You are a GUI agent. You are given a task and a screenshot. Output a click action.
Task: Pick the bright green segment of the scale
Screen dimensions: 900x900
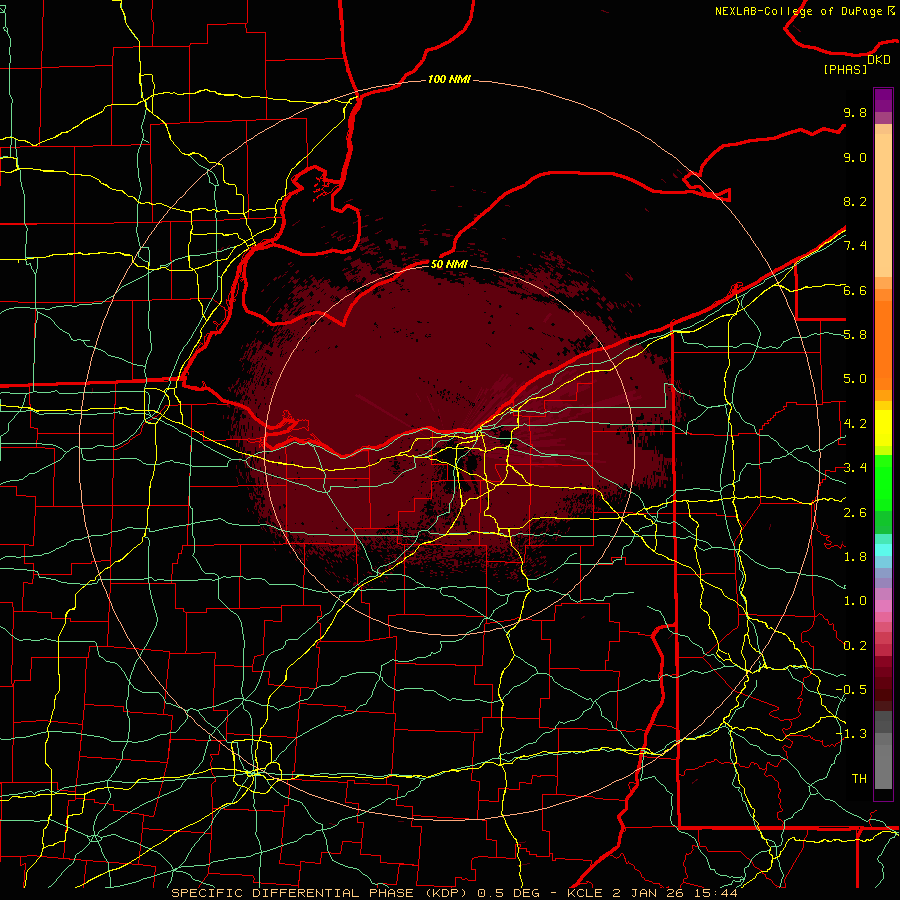883,482
